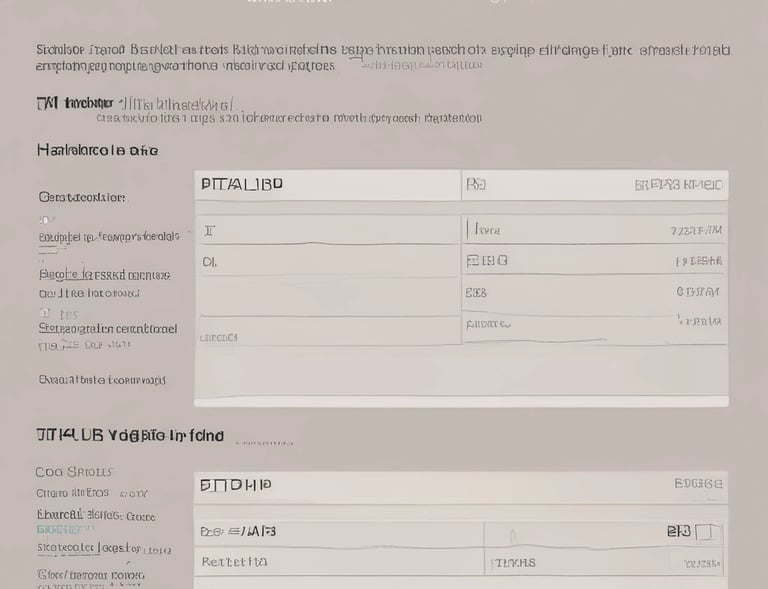Select the first row in top table's right column

(x=594, y=230)
